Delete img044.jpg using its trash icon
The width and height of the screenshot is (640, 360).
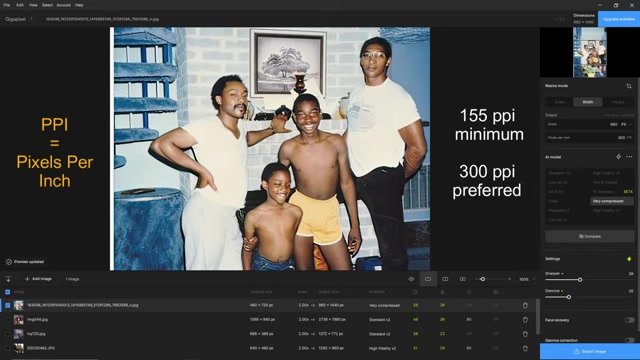[525, 320]
